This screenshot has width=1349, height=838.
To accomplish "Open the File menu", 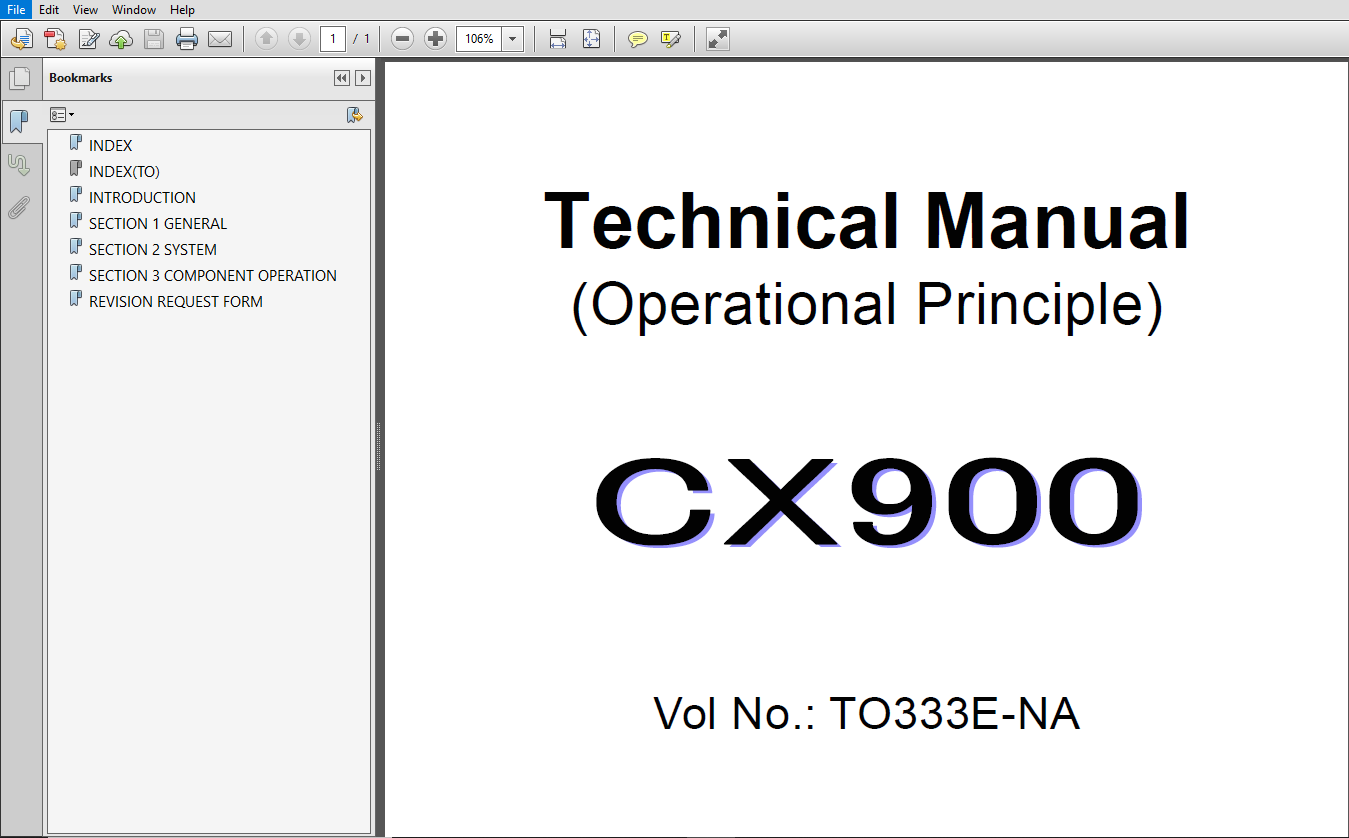I will tap(16, 9).
